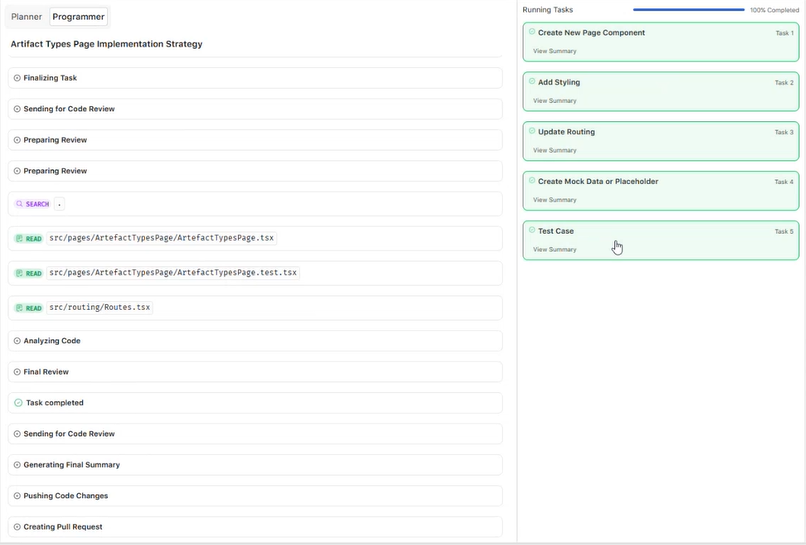806x545 pixels.
Task: Click Artifact Types Page Implementation Strategy heading
Action: (106, 44)
